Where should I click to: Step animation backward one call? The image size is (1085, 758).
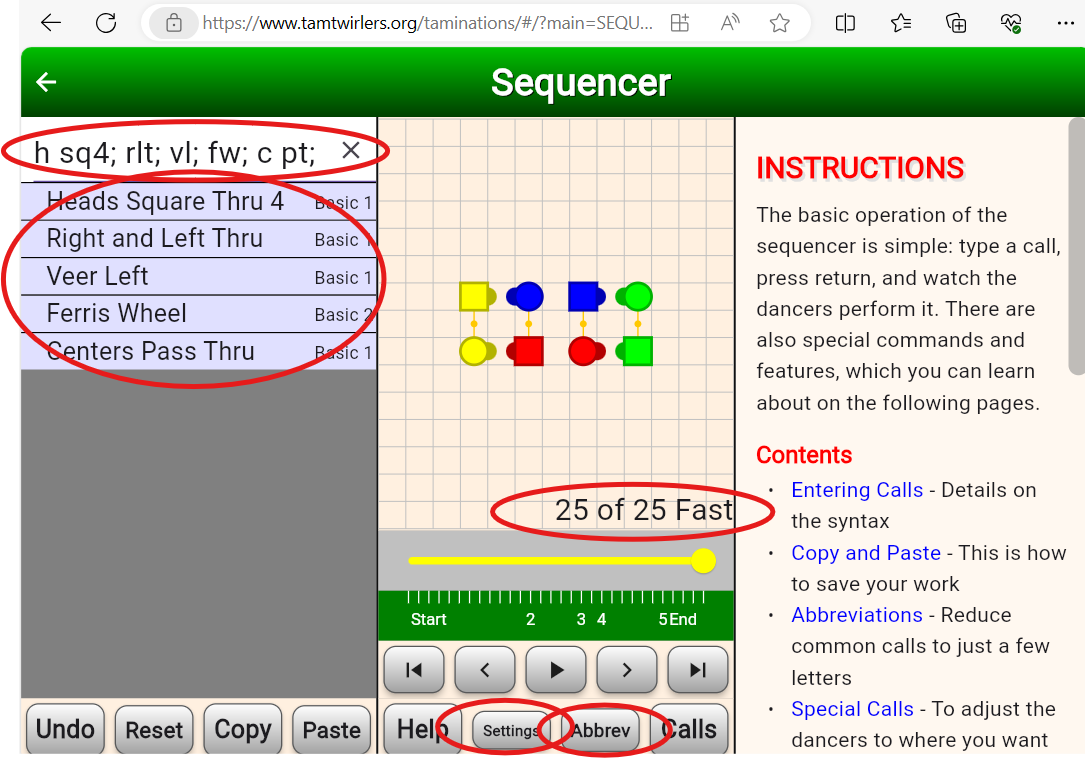[x=484, y=669]
